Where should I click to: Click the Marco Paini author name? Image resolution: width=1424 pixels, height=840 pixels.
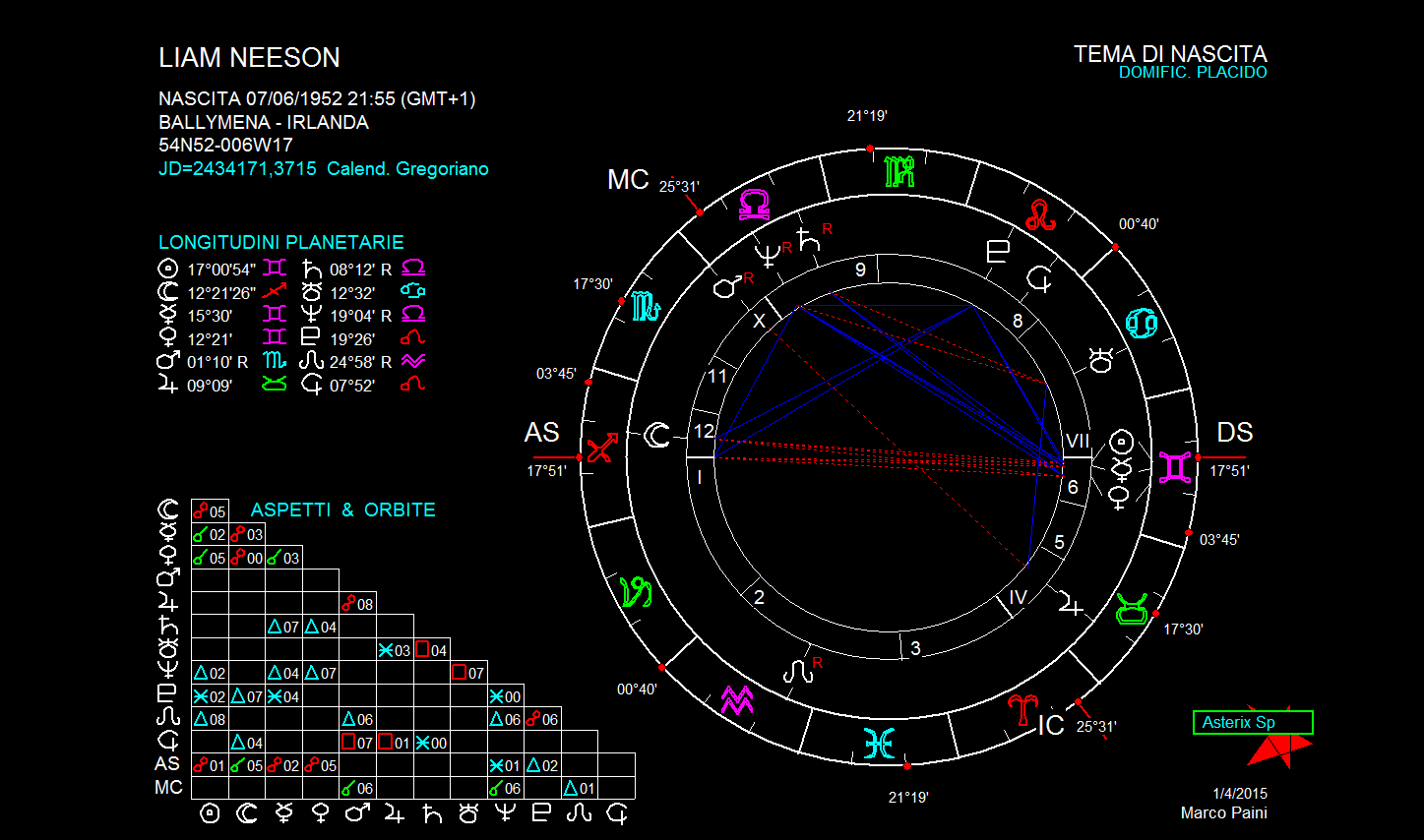[1224, 813]
